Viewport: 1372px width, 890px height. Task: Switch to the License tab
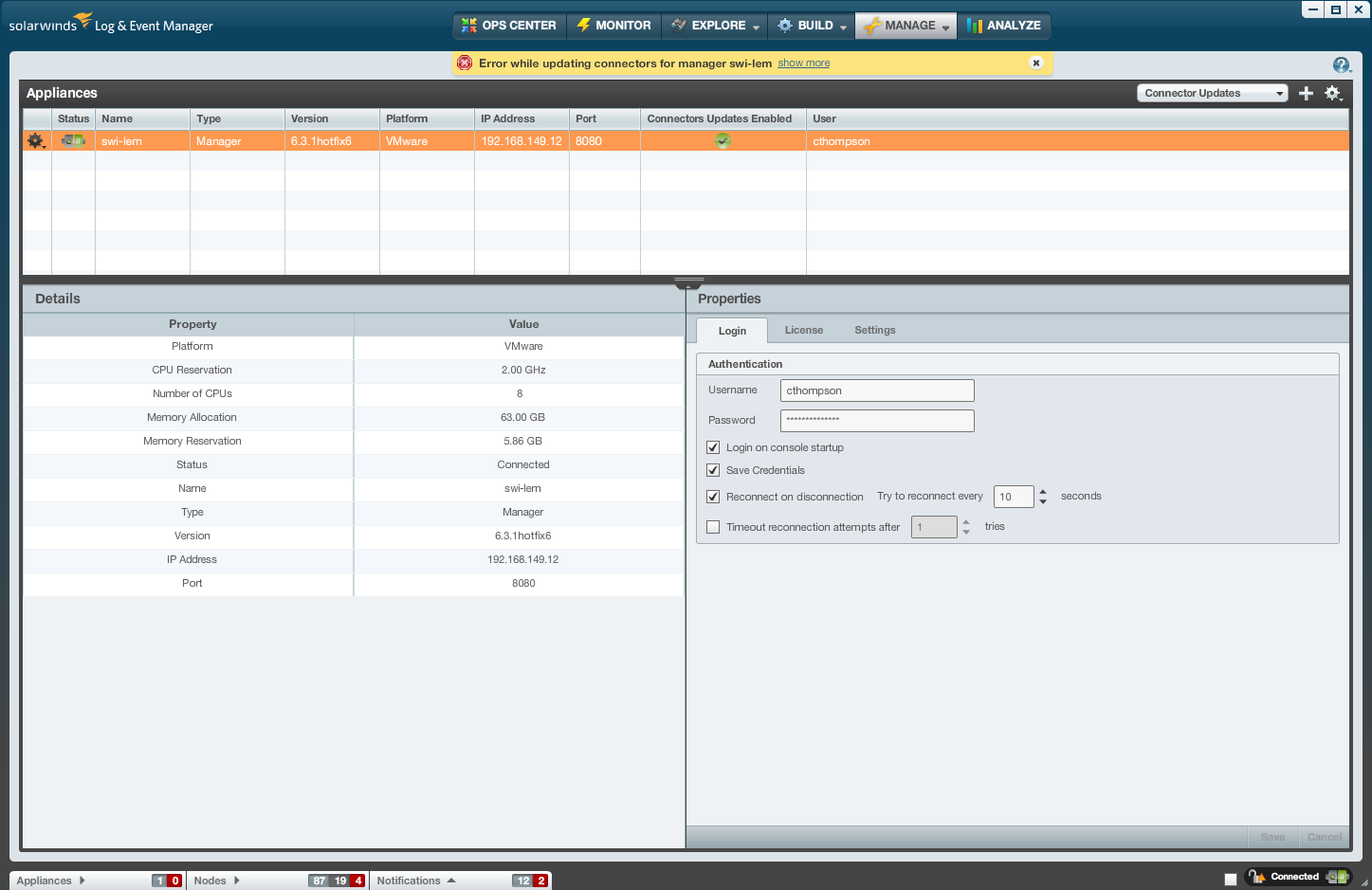[x=804, y=330]
